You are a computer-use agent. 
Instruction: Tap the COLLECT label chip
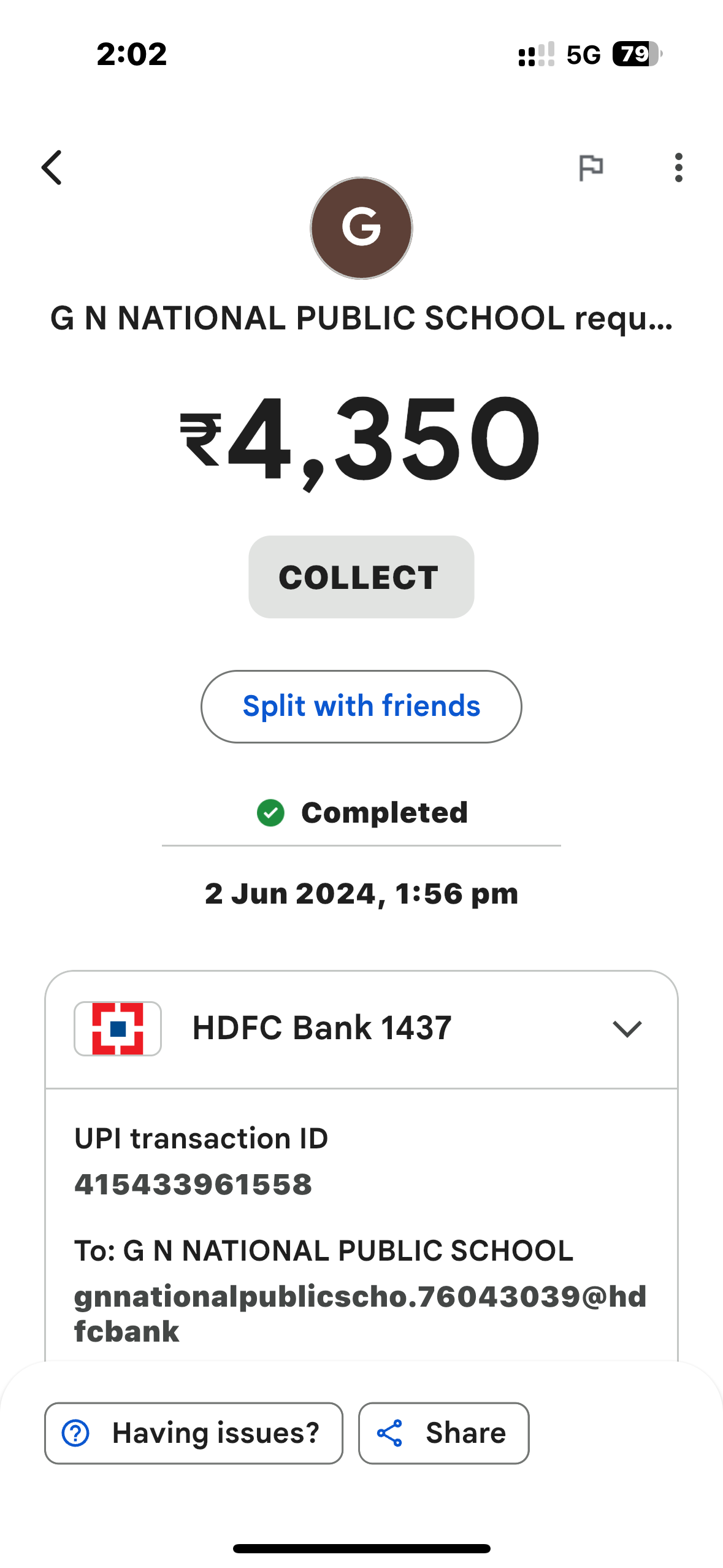click(361, 577)
